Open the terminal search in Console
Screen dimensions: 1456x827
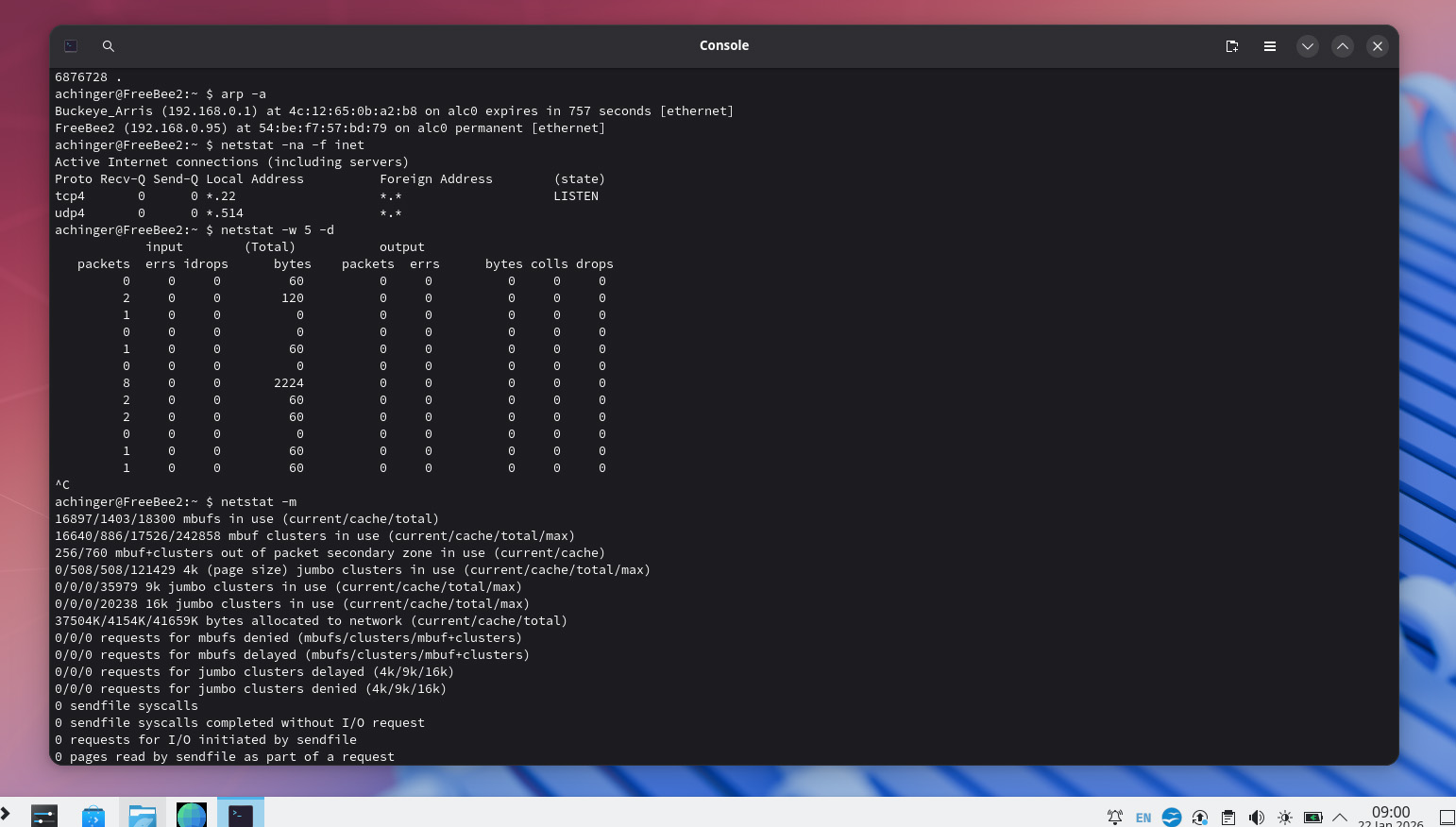pyautogui.click(x=109, y=46)
